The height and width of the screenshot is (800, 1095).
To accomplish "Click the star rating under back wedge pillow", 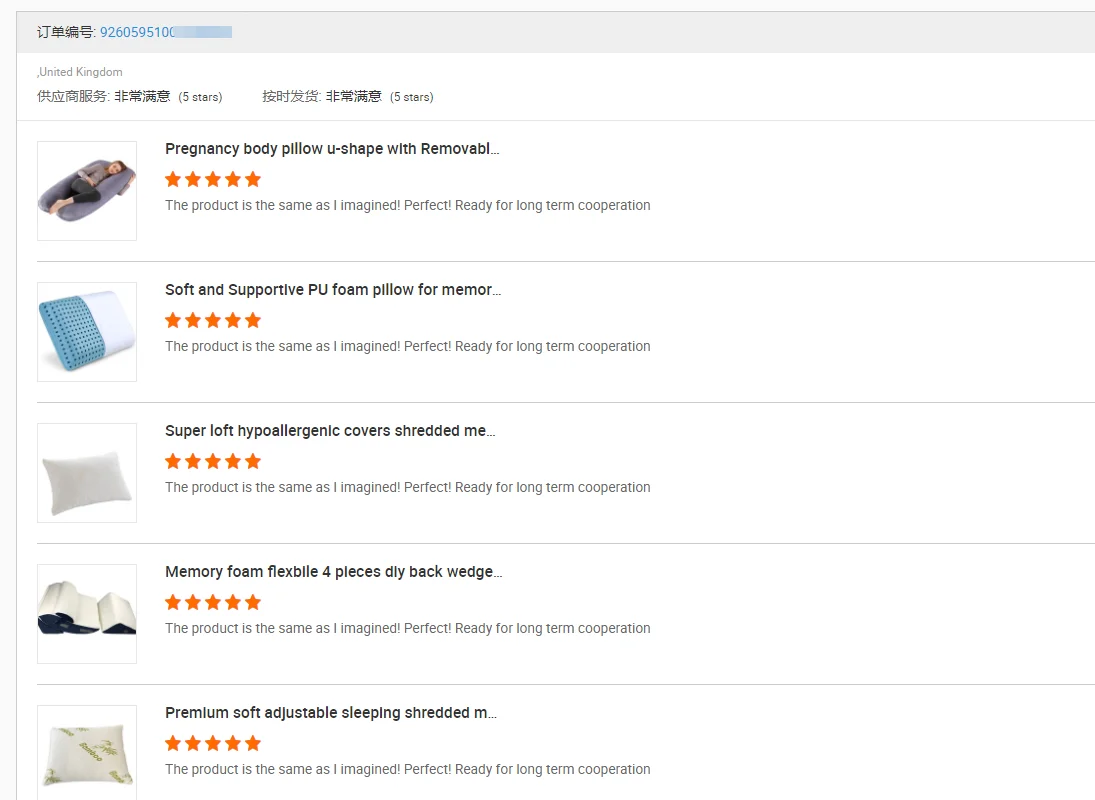I will [213, 602].
